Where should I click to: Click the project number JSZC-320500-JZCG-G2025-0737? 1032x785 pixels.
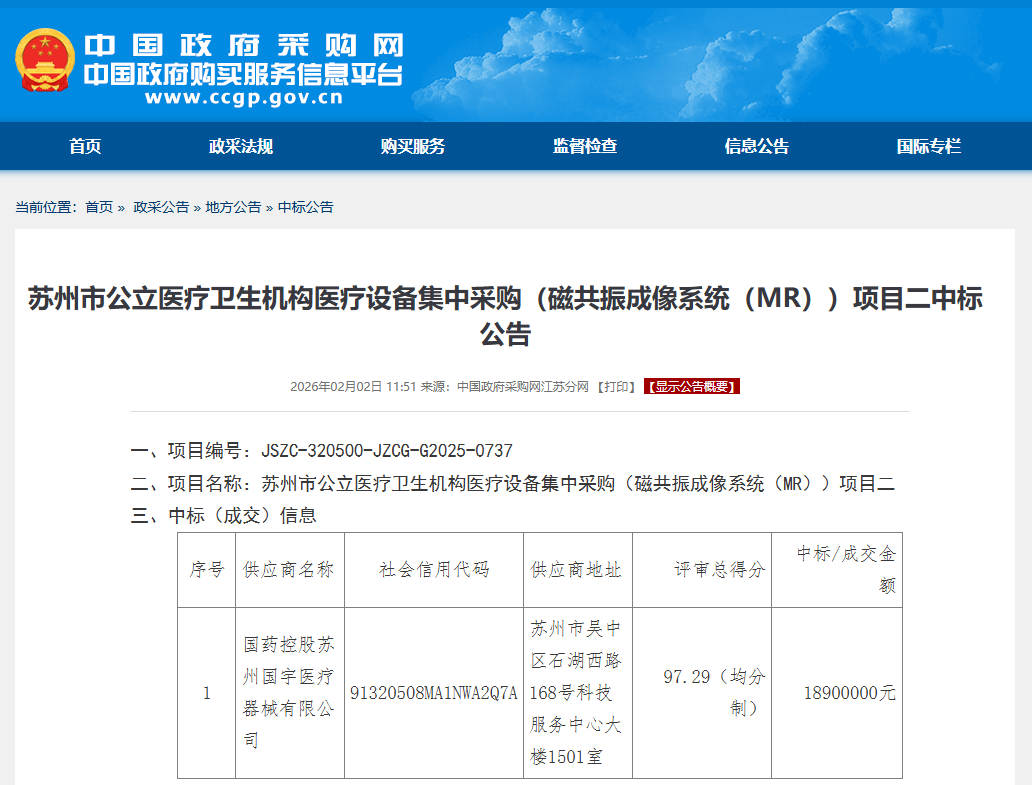(386, 451)
